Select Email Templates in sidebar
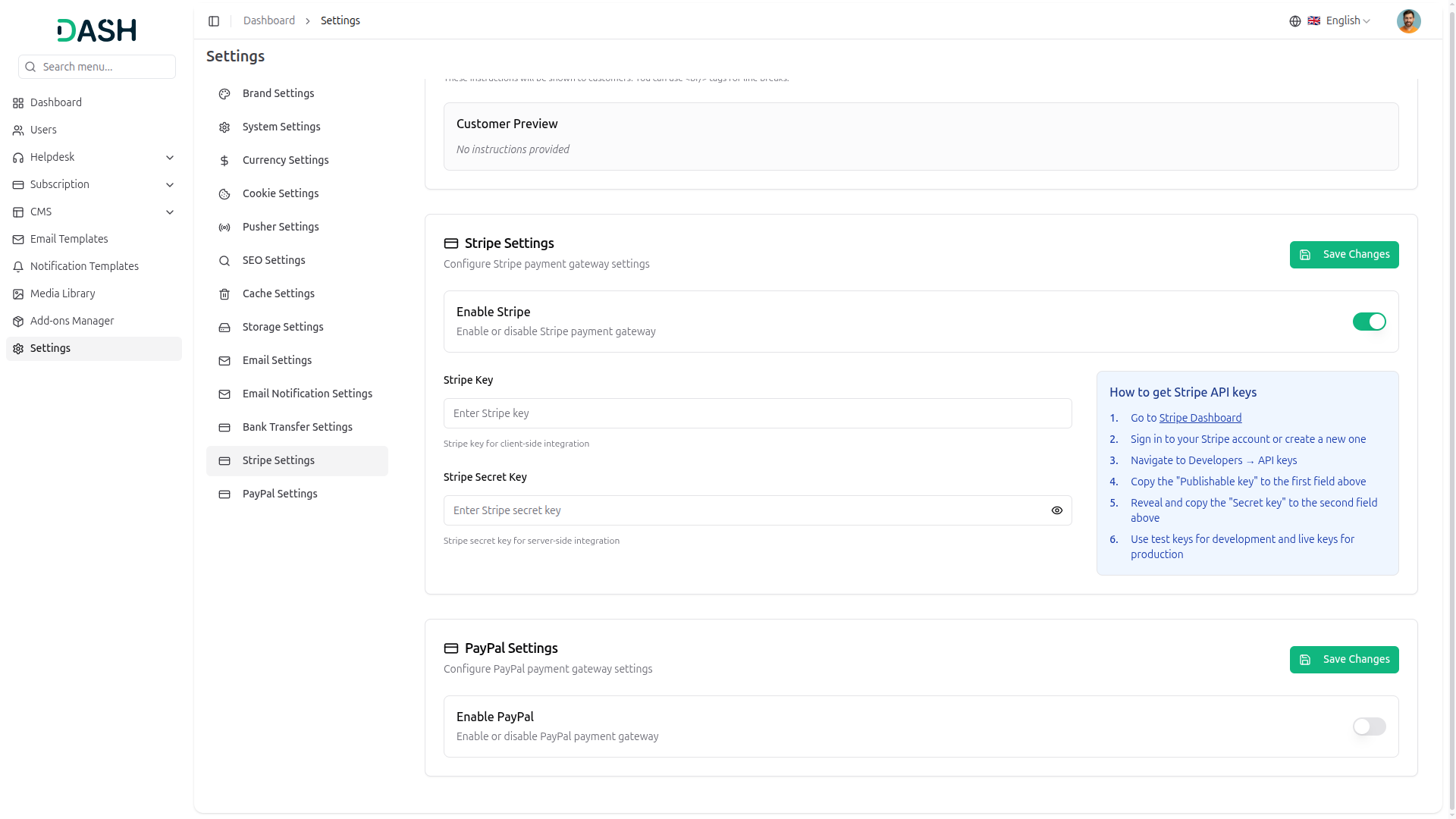 [69, 239]
